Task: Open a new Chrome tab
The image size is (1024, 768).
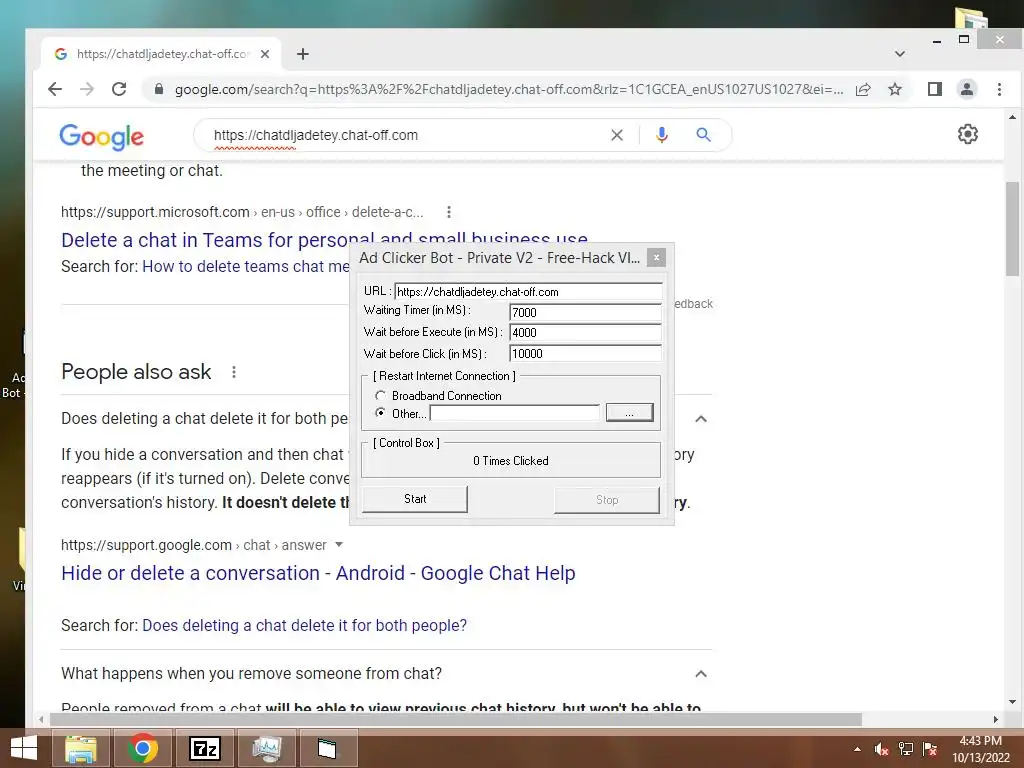Action: (302, 54)
